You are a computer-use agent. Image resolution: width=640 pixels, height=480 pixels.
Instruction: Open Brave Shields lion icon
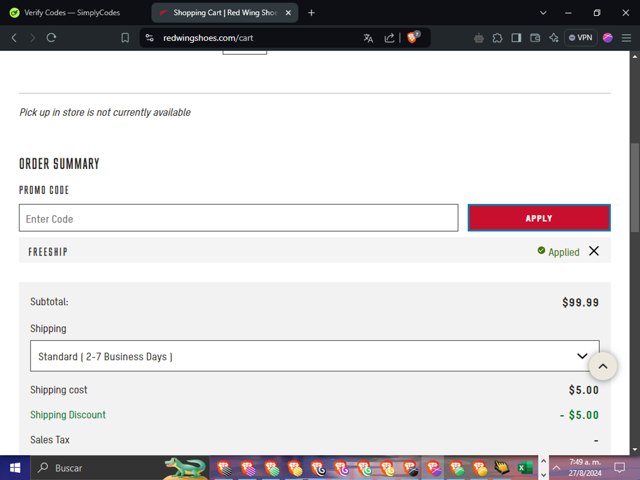tap(413, 38)
